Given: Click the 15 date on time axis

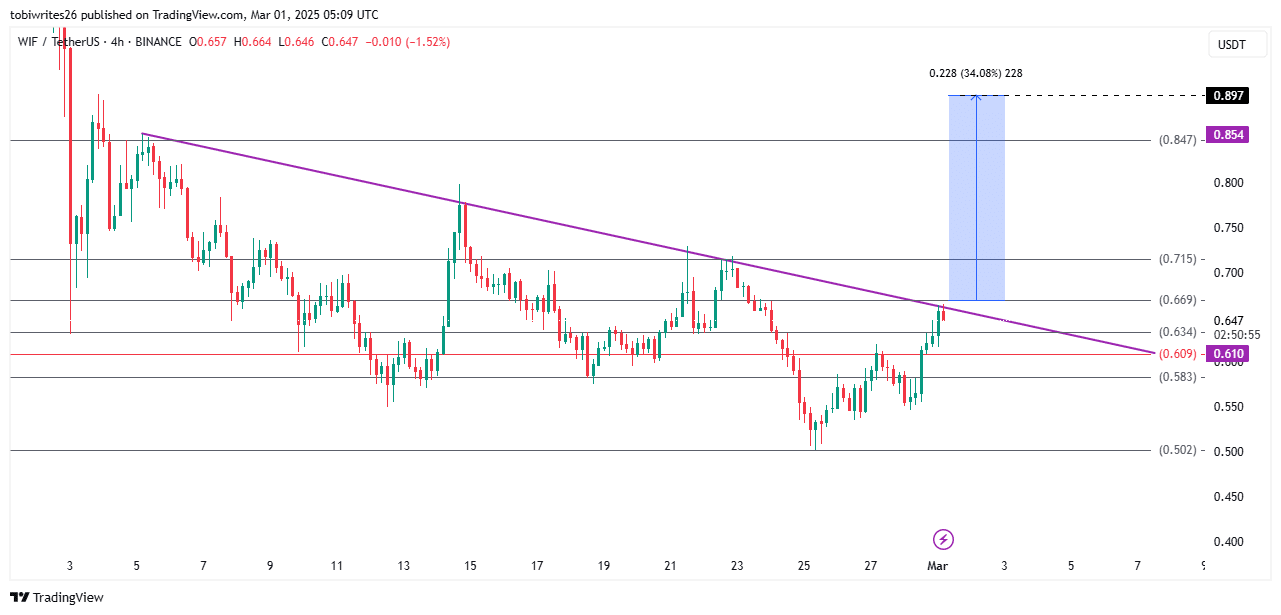Looking at the screenshot, I should click(470, 566).
